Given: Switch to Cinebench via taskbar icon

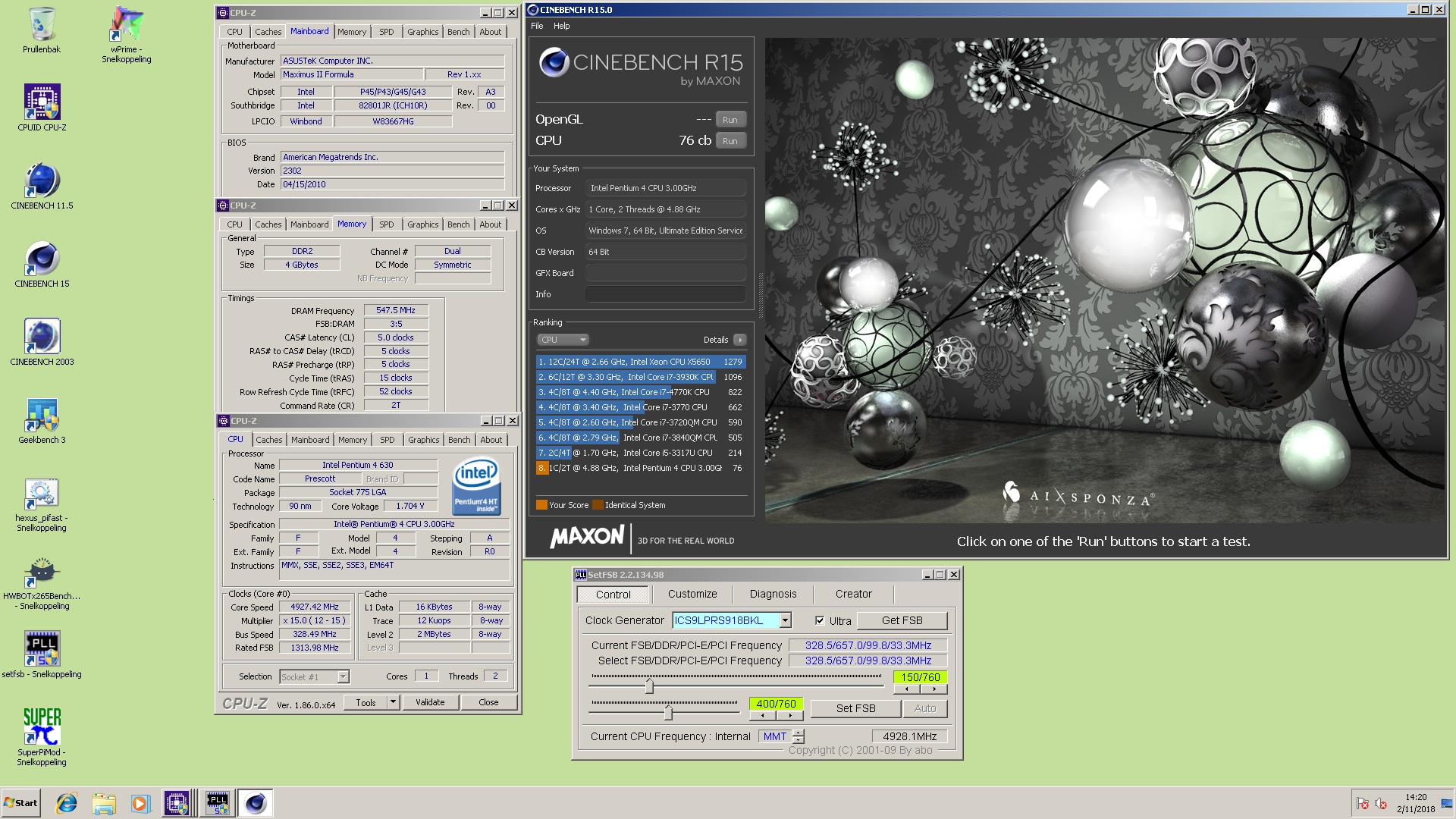Looking at the screenshot, I should coord(256,803).
